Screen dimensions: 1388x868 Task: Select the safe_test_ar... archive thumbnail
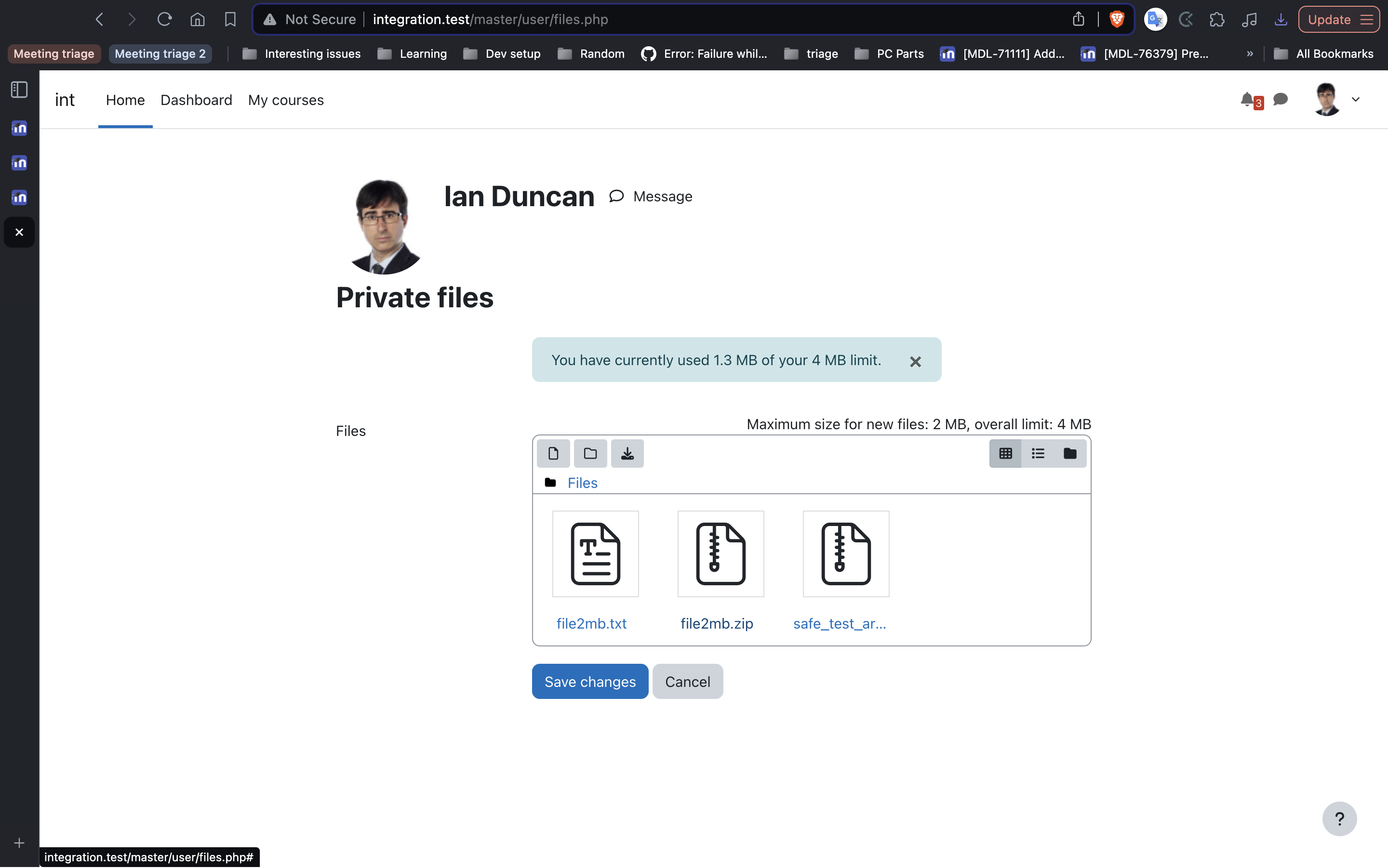tap(846, 554)
